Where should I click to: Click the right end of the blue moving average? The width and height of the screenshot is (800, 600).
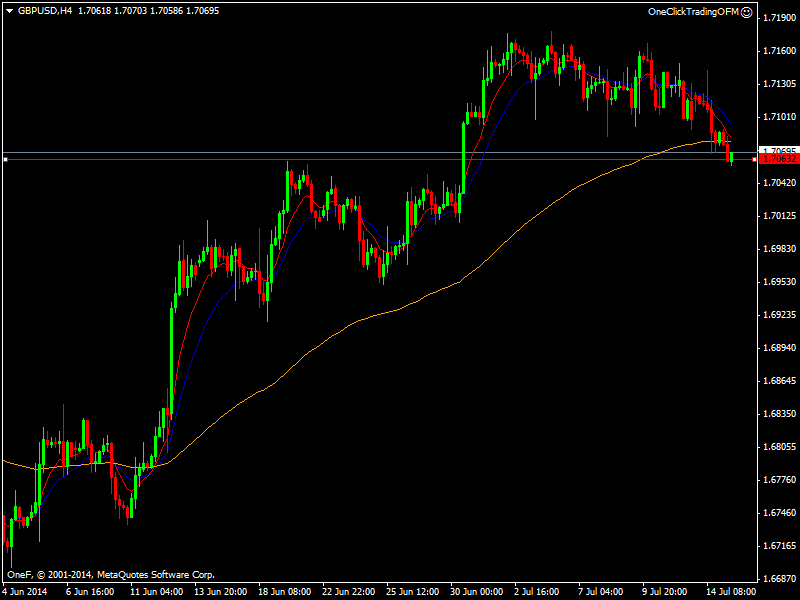point(730,121)
